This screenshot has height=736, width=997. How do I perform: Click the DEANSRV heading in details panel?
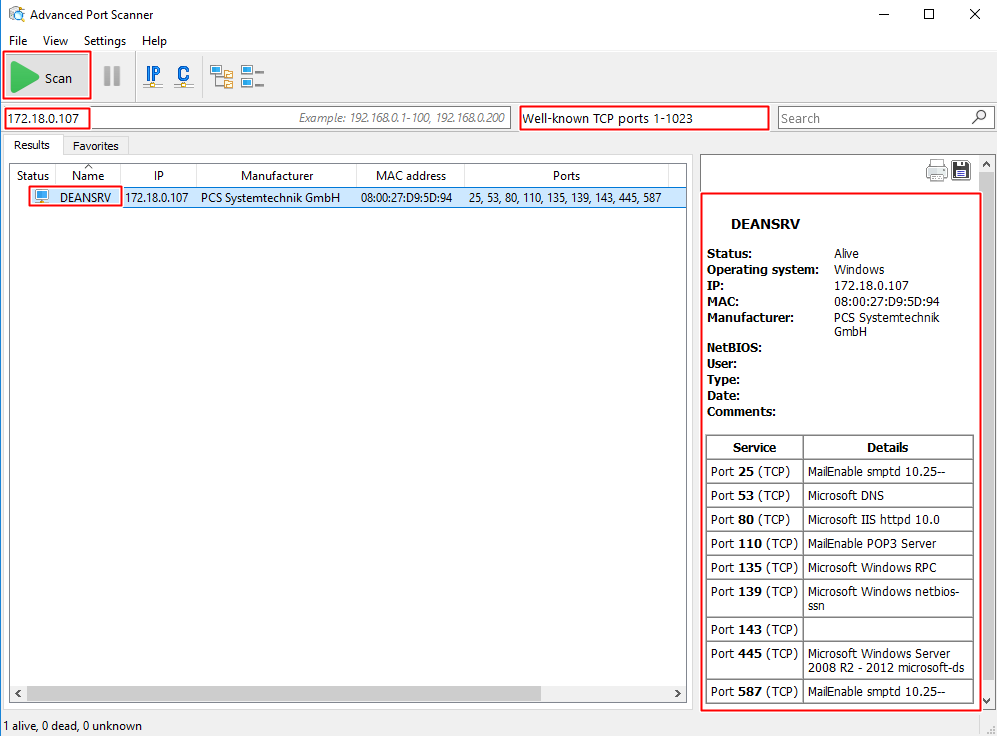(765, 224)
